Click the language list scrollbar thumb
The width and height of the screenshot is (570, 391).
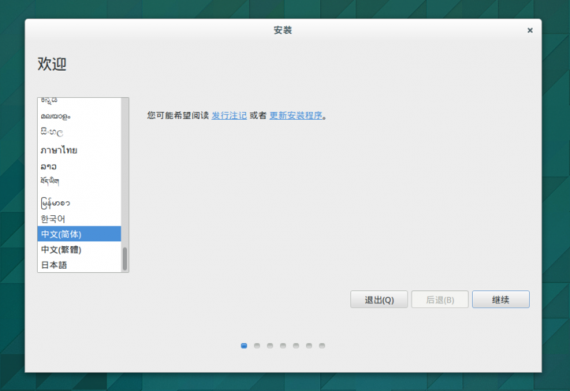125,259
